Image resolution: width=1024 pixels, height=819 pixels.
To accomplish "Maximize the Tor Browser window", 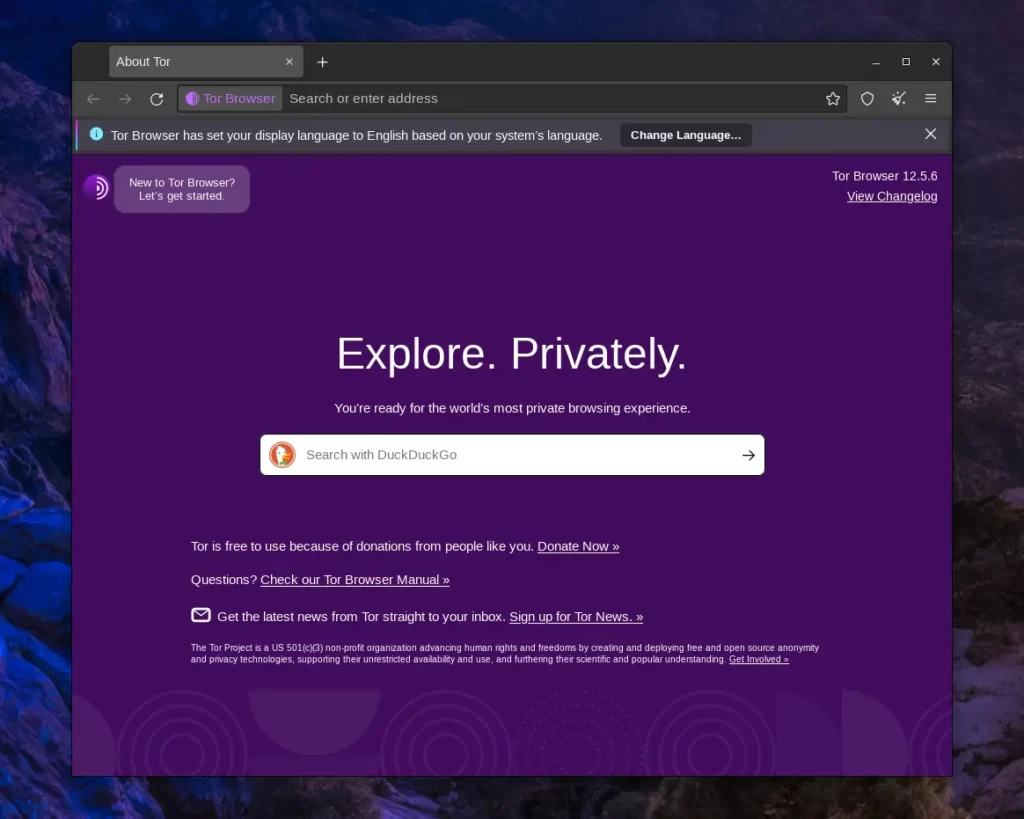I will coord(906,61).
